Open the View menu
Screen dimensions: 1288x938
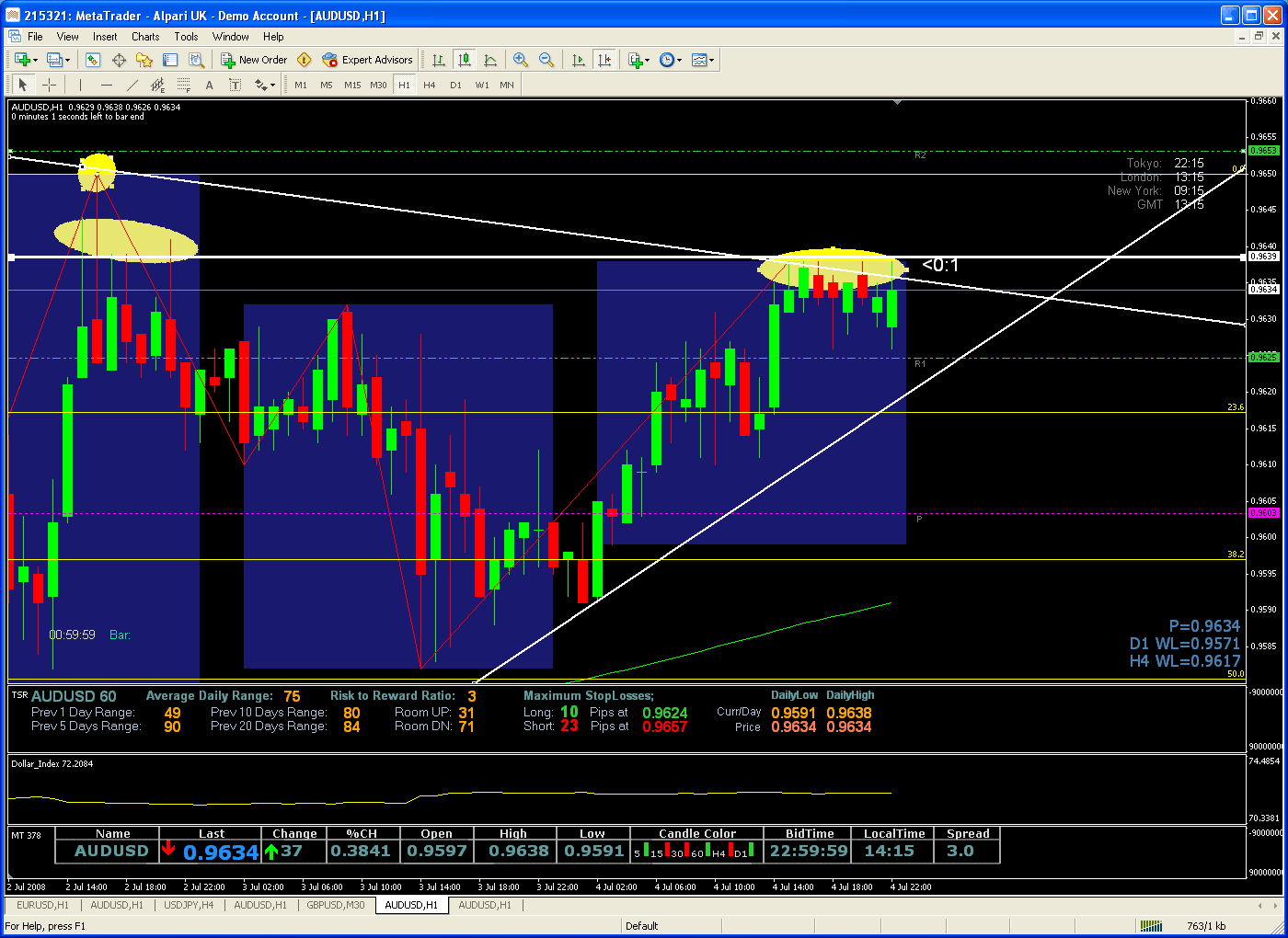tap(67, 37)
